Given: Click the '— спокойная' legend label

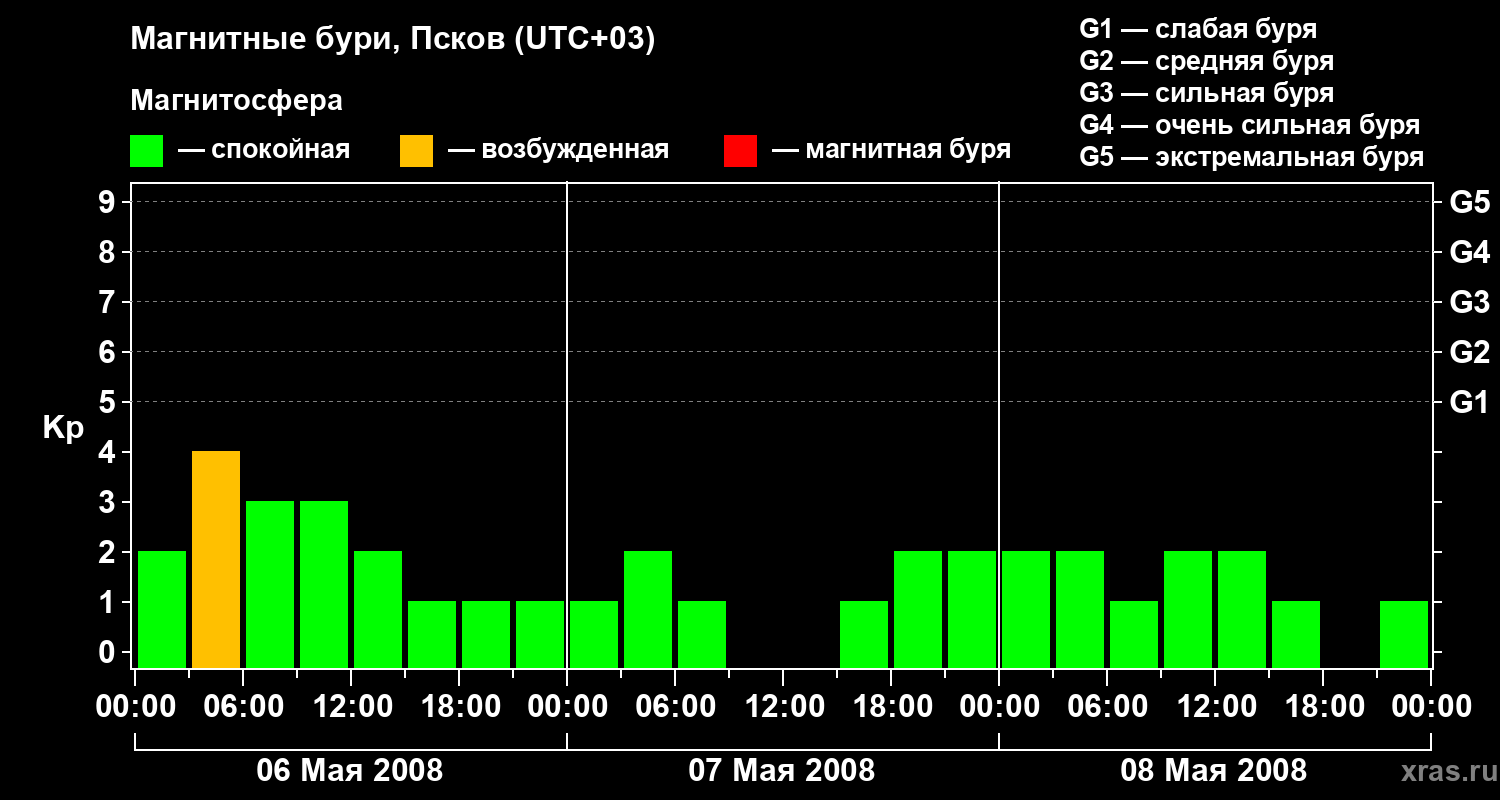Looking at the screenshot, I should pos(264,150).
